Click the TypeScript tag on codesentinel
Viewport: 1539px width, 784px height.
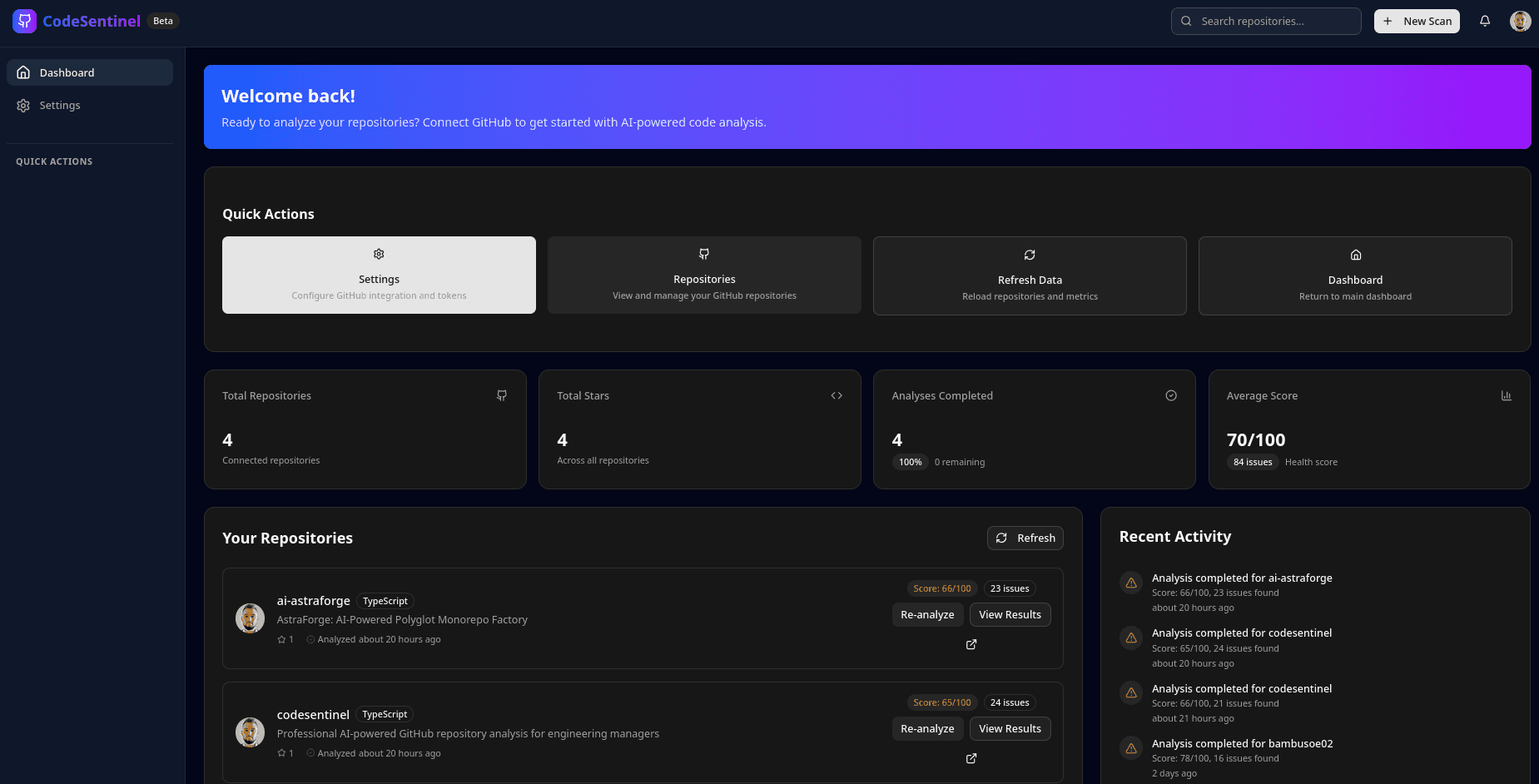[x=385, y=714]
